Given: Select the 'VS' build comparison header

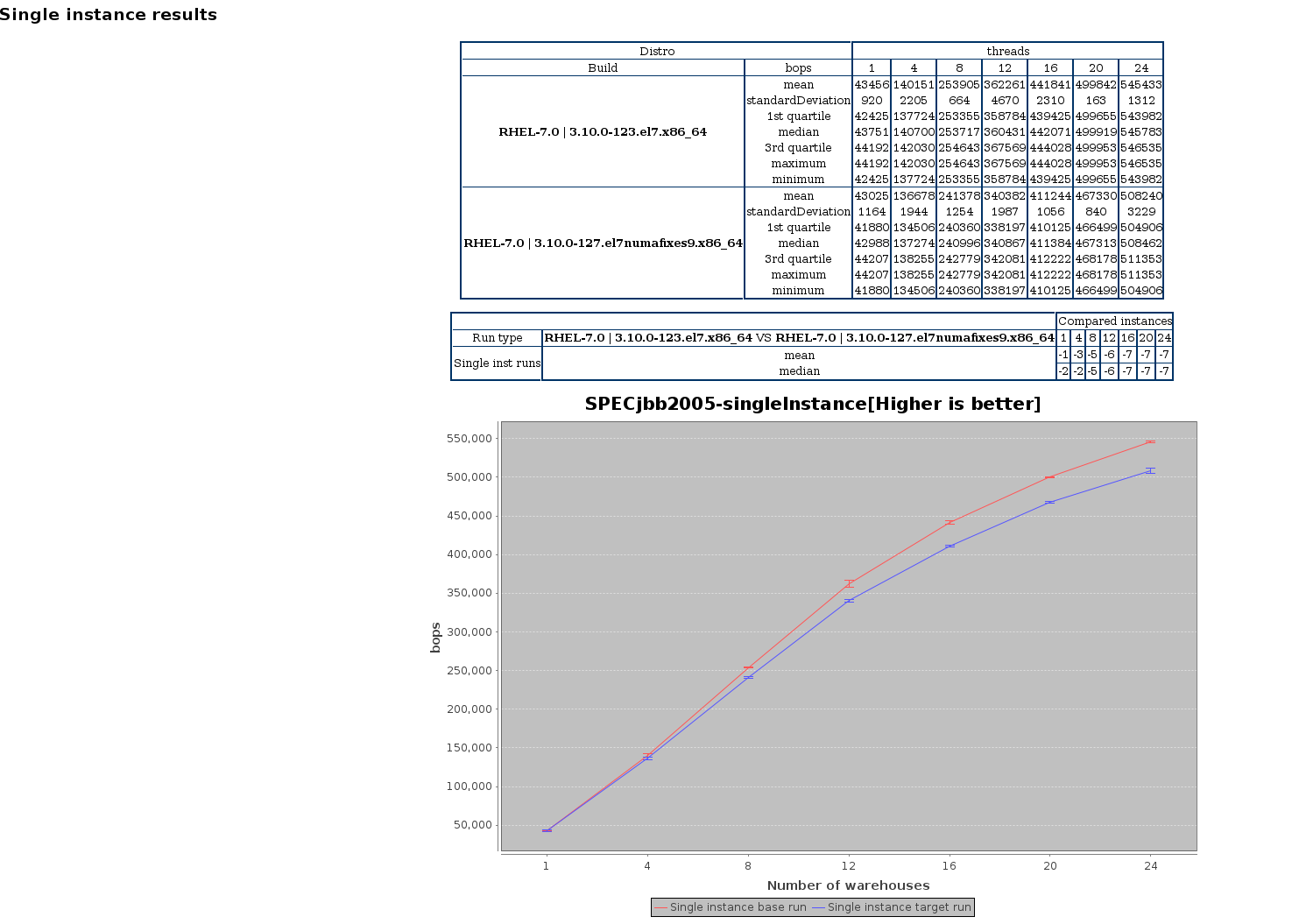Looking at the screenshot, I should [799, 338].
